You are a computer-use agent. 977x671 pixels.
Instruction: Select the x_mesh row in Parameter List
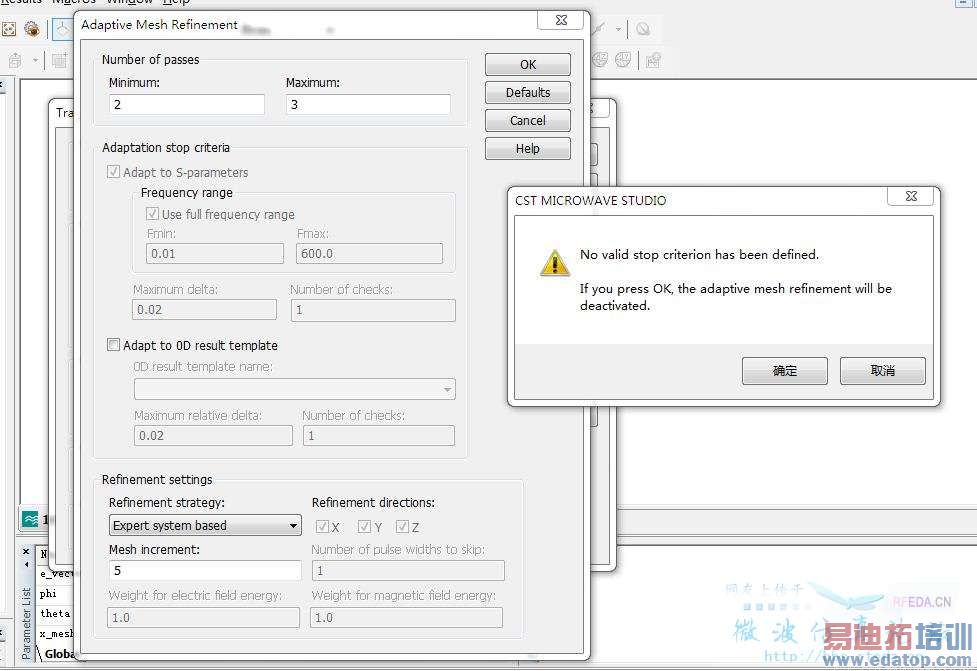click(55, 634)
